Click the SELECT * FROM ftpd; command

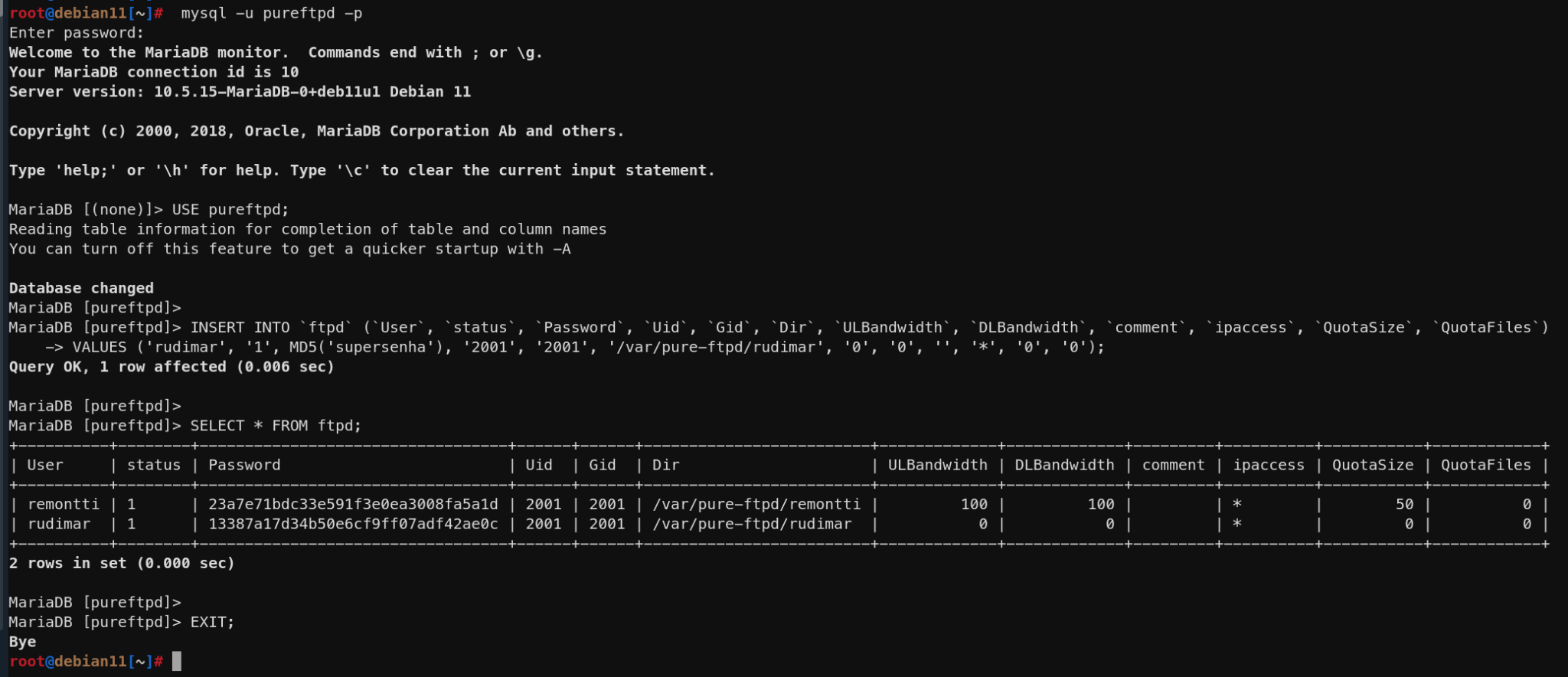pyautogui.click(x=276, y=425)
